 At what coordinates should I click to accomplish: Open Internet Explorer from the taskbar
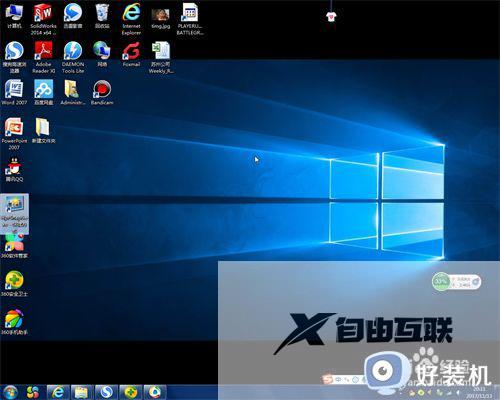(x=57, y=392)
